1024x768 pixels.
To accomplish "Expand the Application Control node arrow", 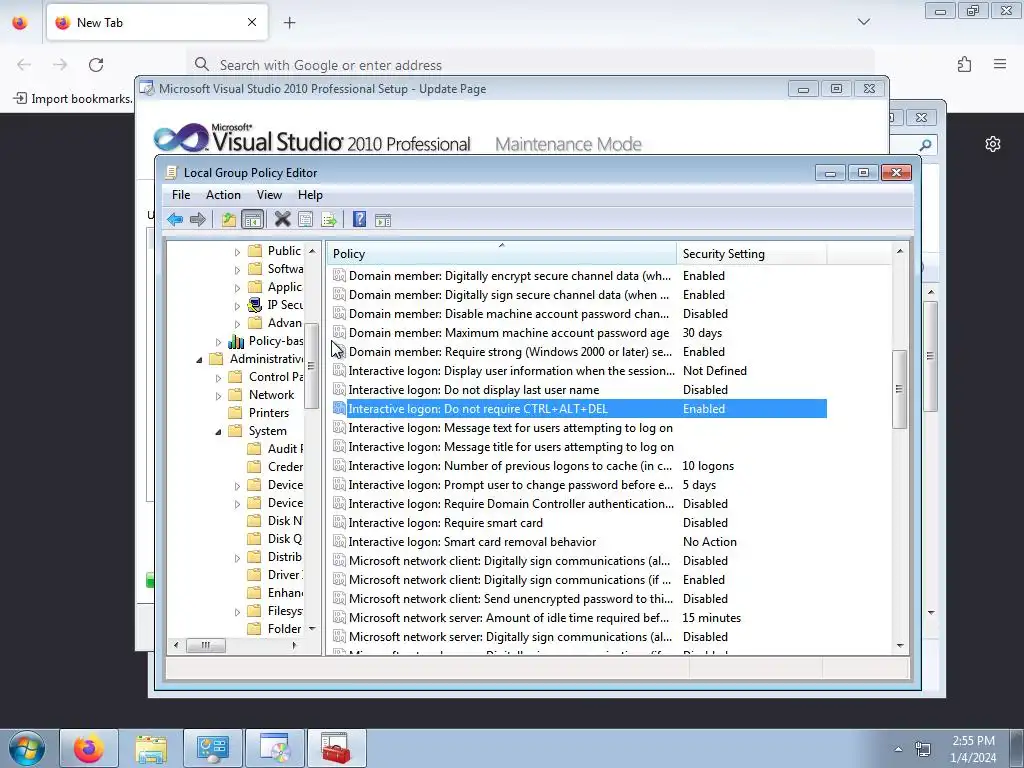I will tap(238, 287).
